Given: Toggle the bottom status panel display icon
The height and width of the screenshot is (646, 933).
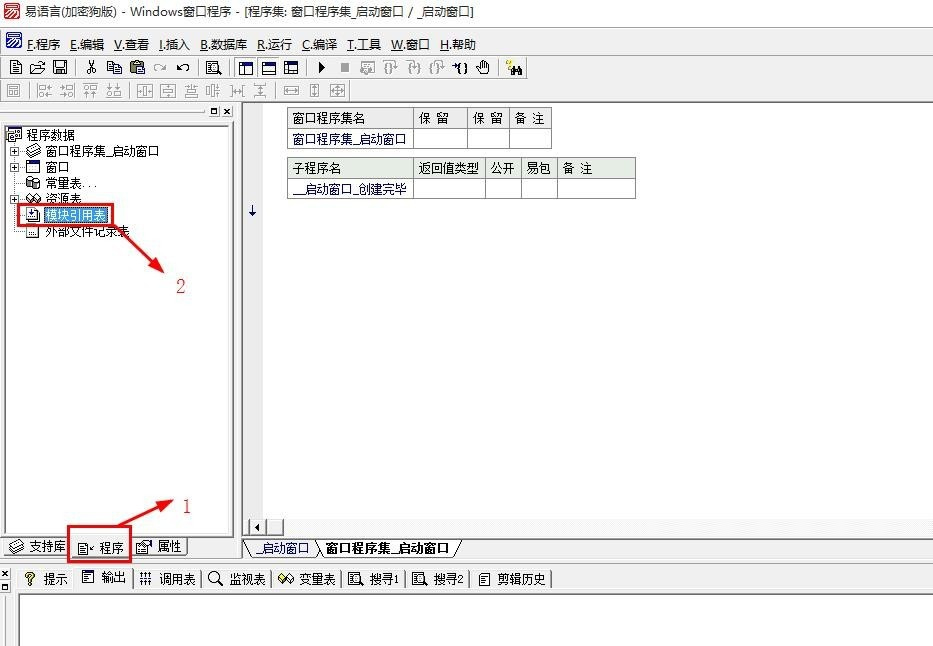Looking at the screenshot, I should point(268,68).
